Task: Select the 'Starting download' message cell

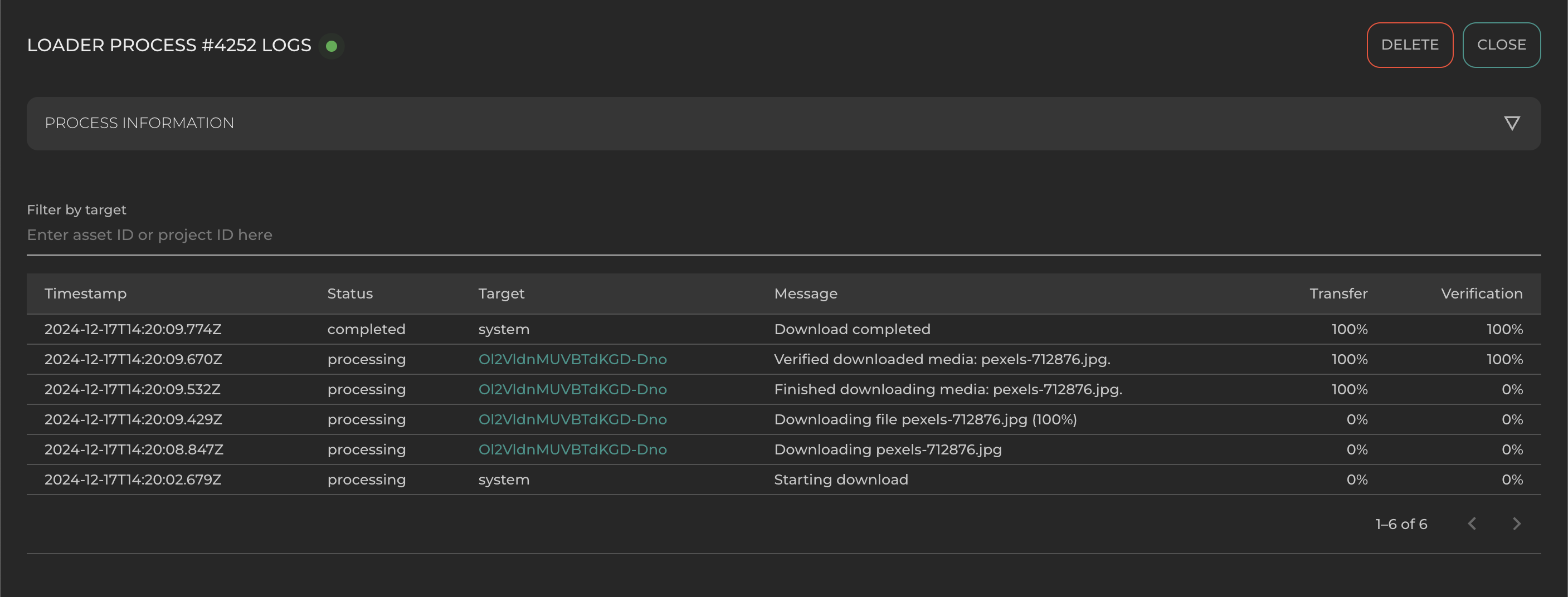Action: click(x=841, y=479)
